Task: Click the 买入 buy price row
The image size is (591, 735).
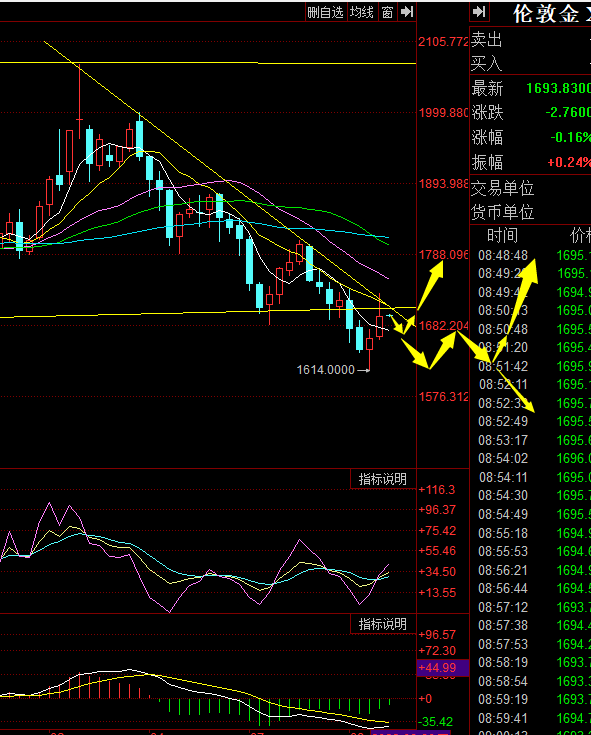Action: tap(531, 63)
